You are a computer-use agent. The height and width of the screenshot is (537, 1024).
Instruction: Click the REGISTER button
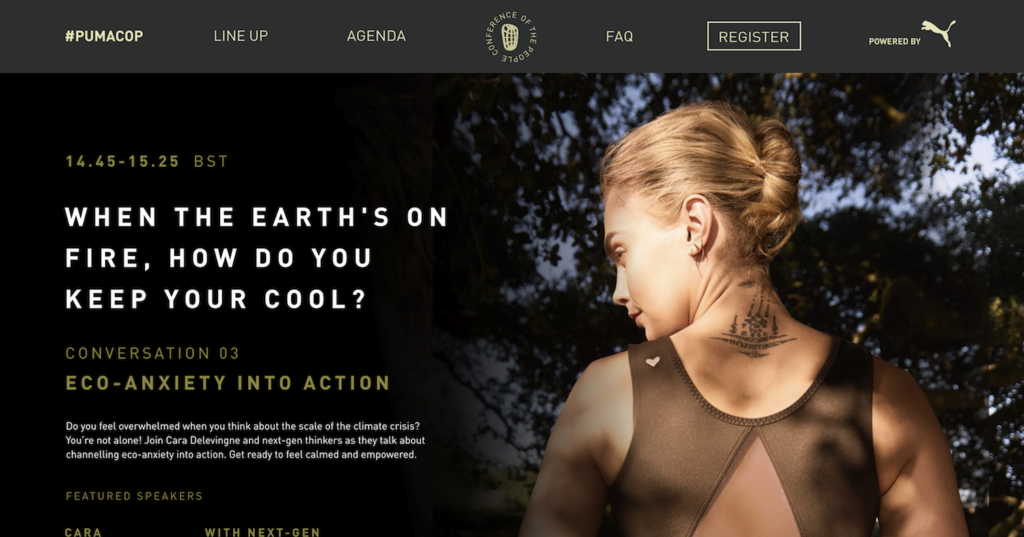click(x=754, y=37)
